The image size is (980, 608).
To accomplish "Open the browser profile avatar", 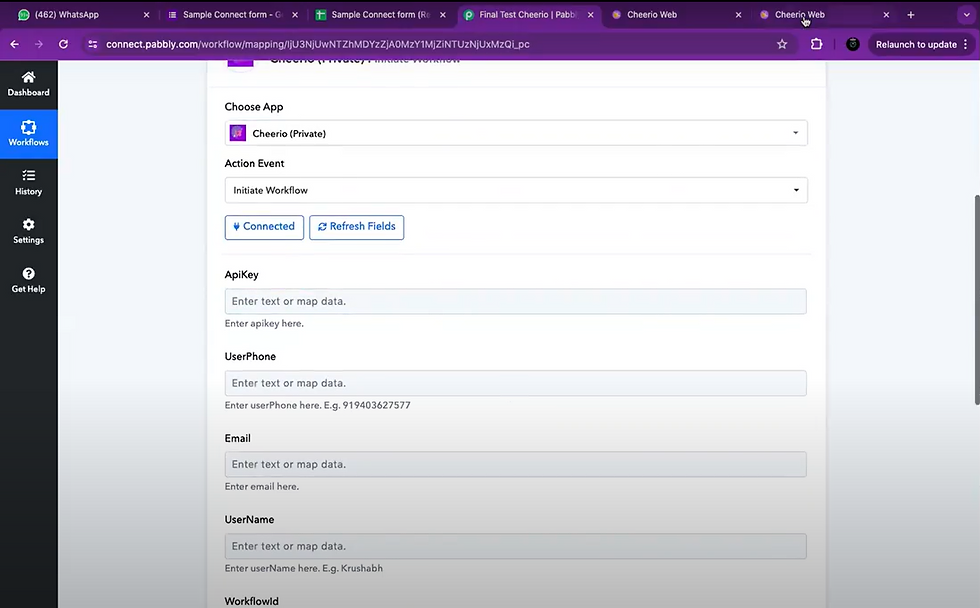I will pos(852,44).
